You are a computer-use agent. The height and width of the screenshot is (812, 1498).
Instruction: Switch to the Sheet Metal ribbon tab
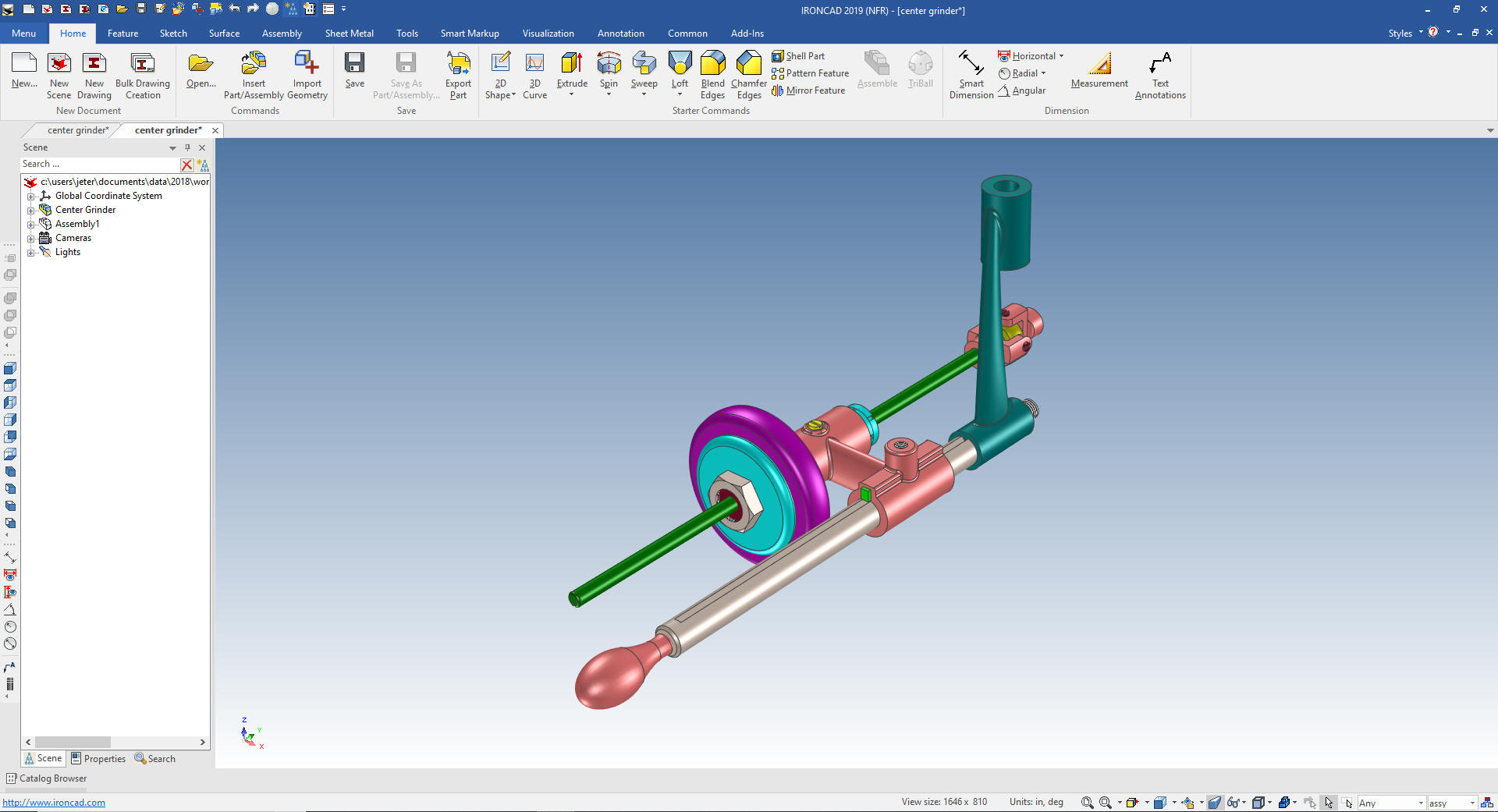349,34
